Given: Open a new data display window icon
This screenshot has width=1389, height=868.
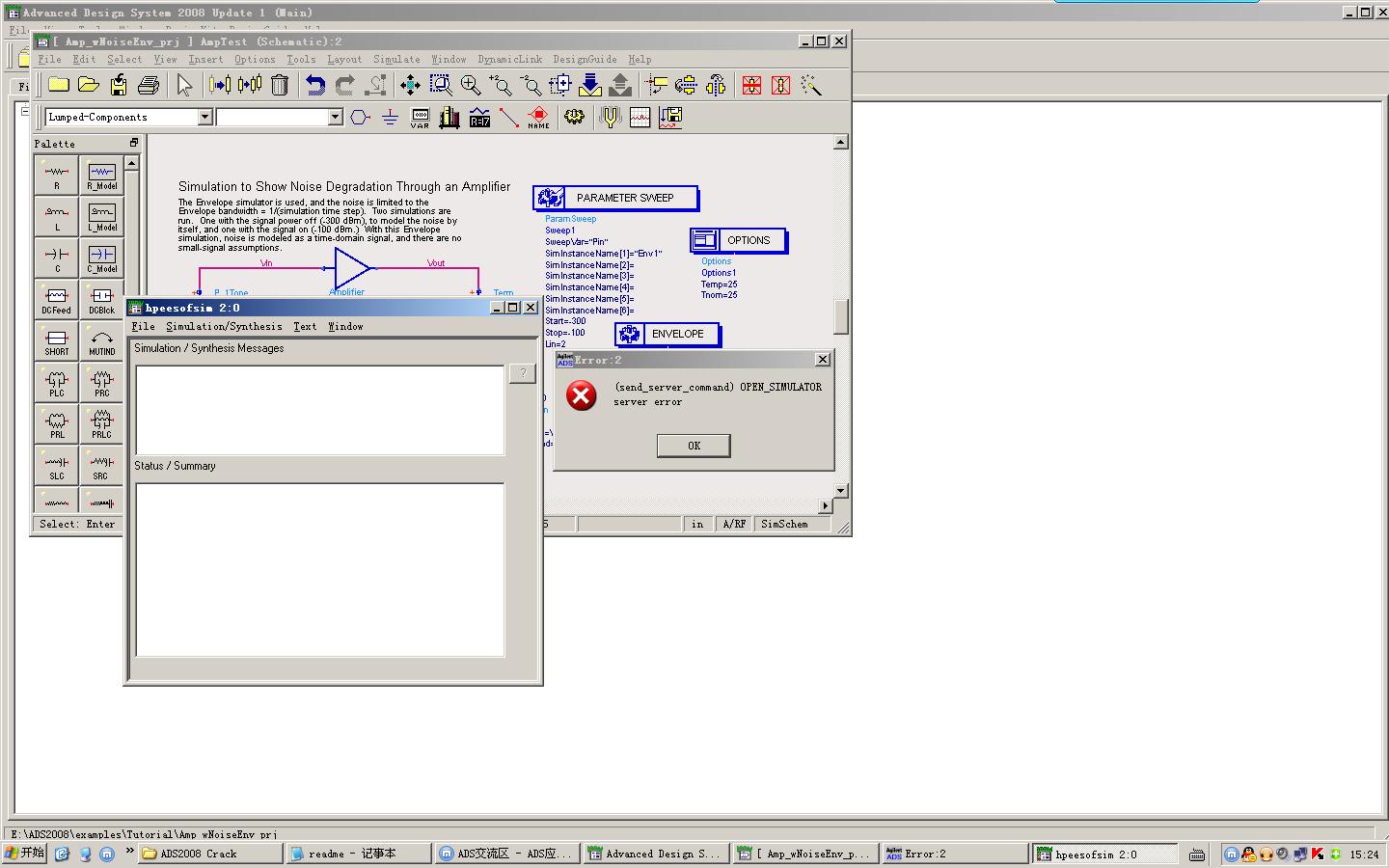Looking at the screenshot, I should click(x=640, y=117).
